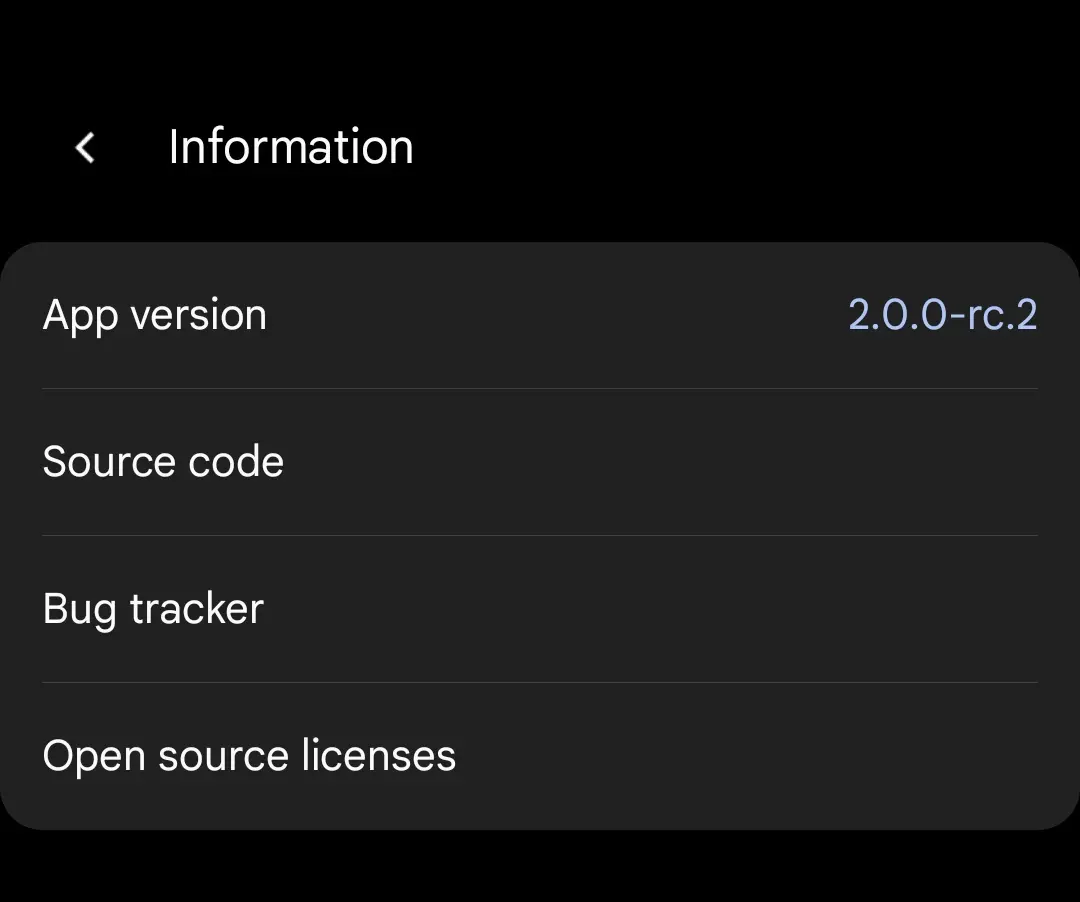Tap the Bug tracker row

[540, 609]
